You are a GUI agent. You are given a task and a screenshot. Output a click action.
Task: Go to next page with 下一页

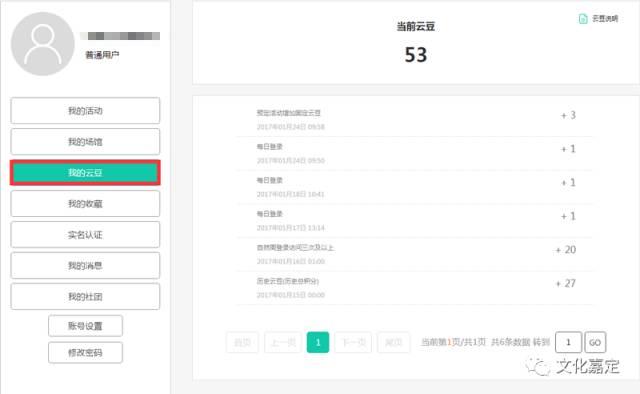(x=353, y=342)
